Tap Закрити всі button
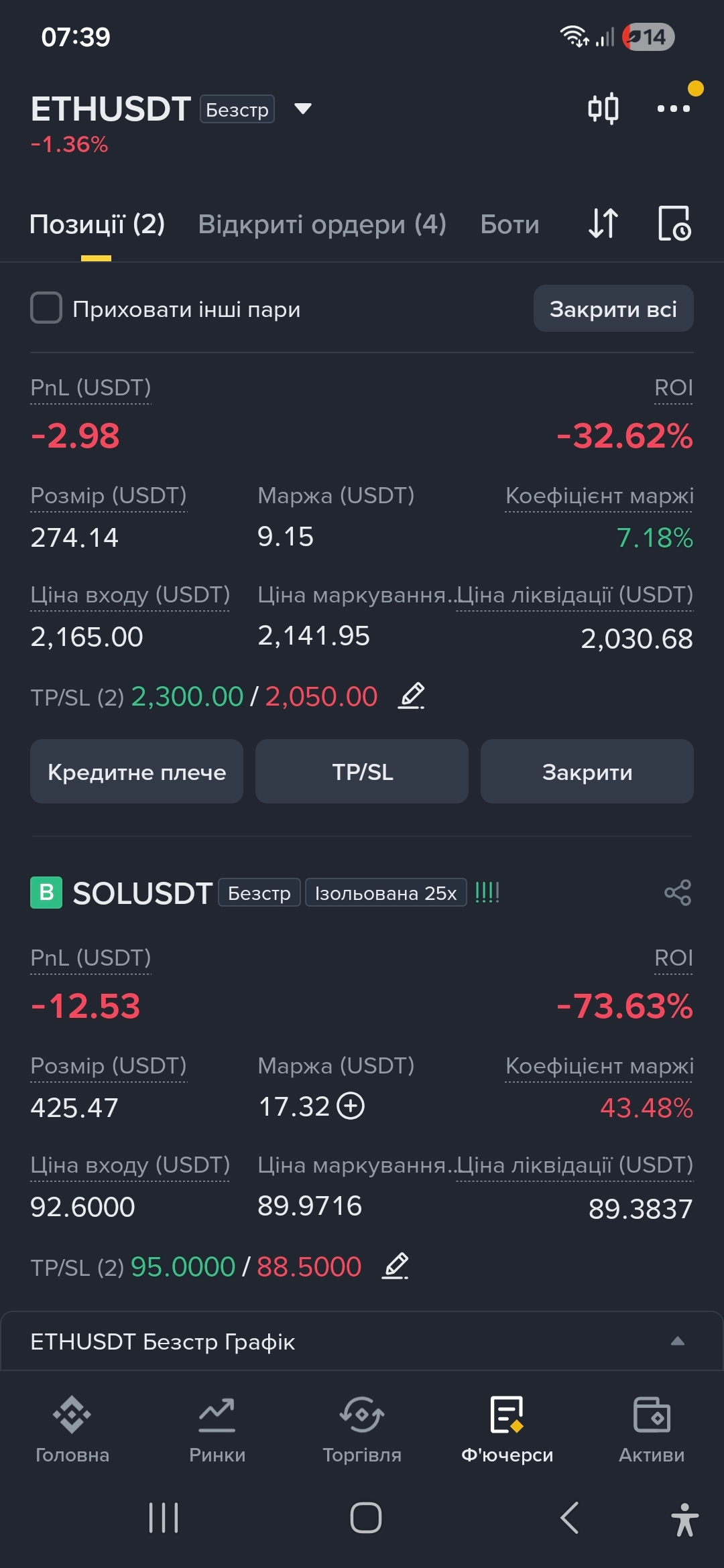Viewport: 724px width, 1568px height. pyautogui.click(x=613, y=308)
